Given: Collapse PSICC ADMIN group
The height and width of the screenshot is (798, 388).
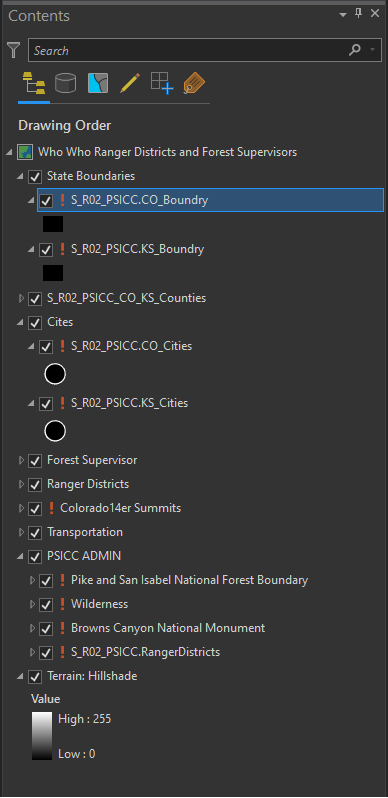Looking at the screenshot, I should (x=21, y=557).
